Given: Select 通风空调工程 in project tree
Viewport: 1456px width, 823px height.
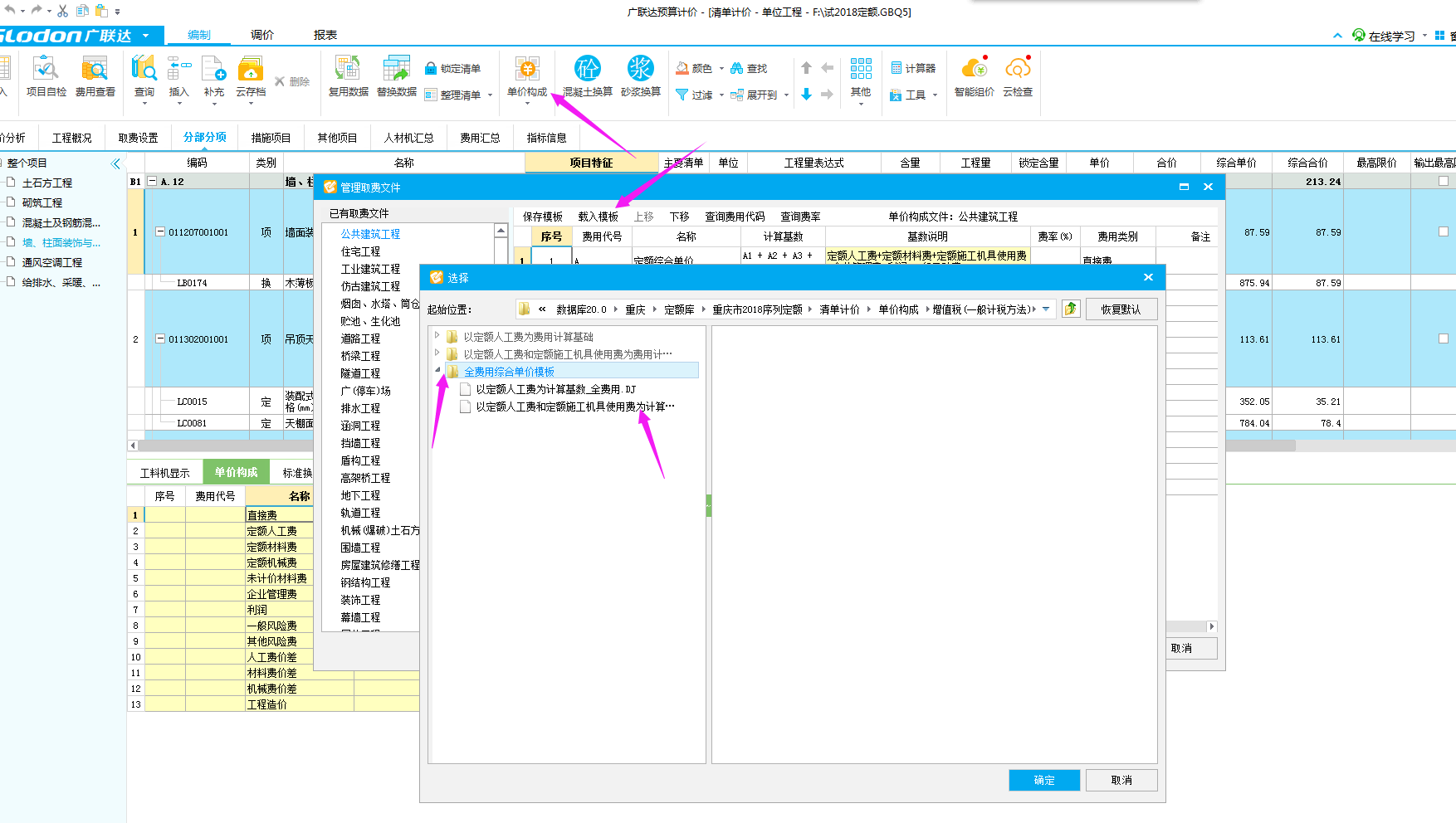Looking at the screenshot, I should (52, 262).
